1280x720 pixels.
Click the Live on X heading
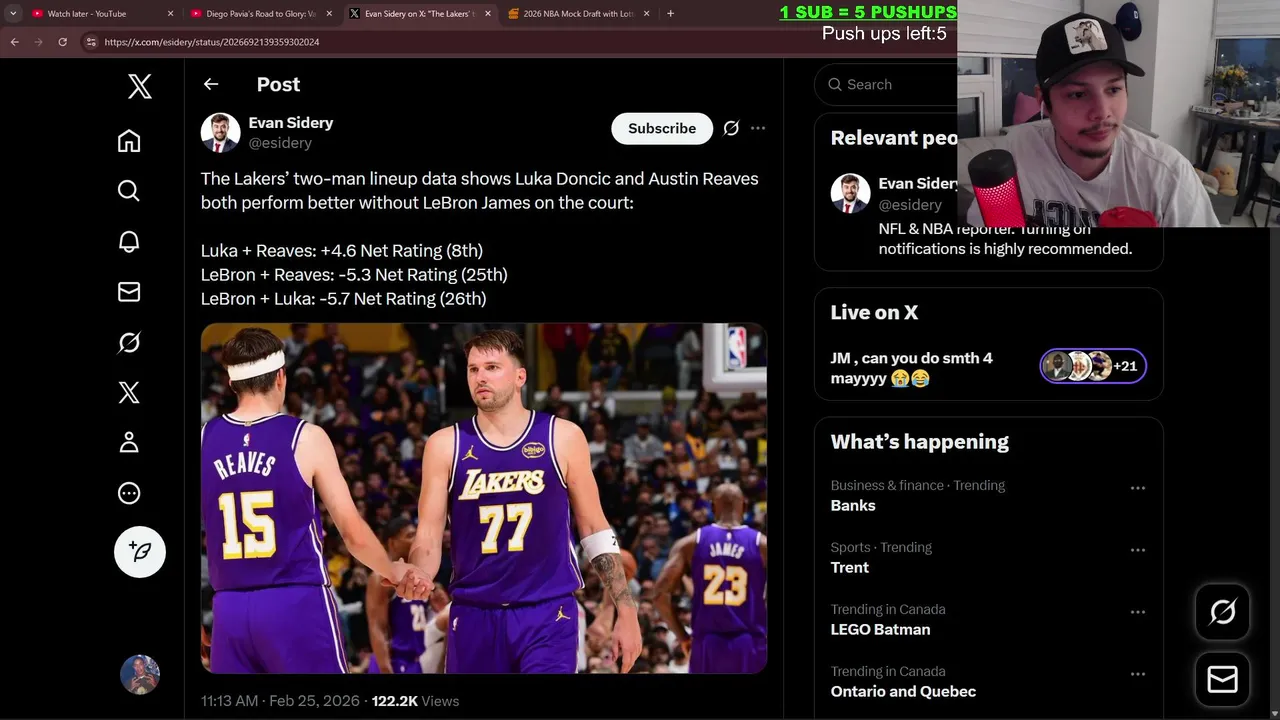point(874,312)
